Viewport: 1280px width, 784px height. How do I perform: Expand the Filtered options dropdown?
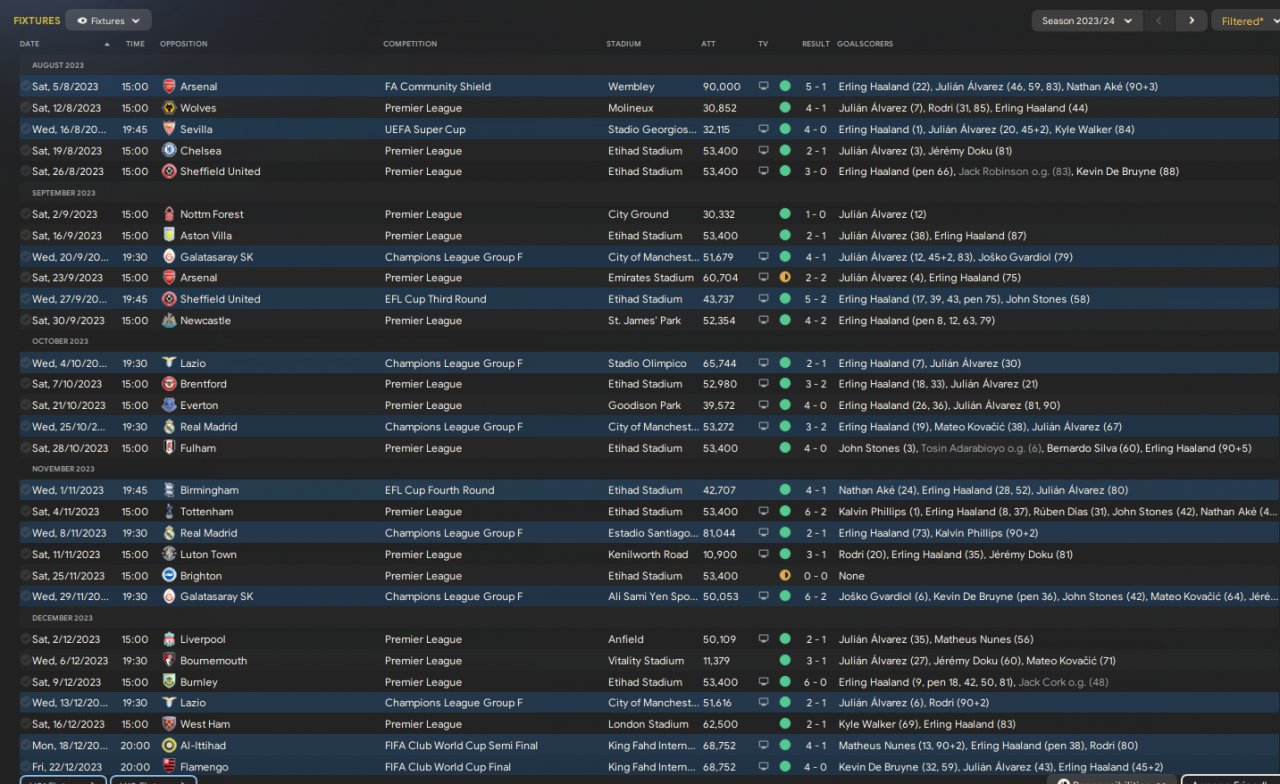click(x=1245, y=21)
